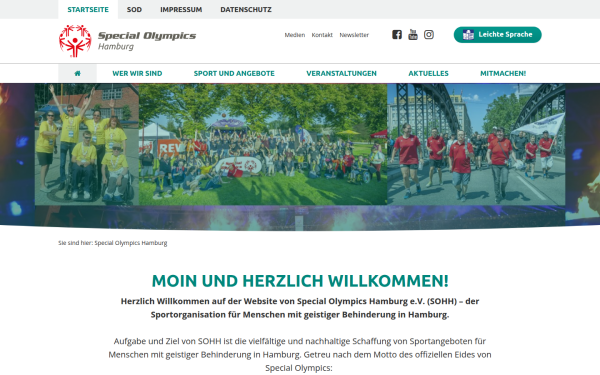The image size is (600, 375).
Task: Click the home icon in main navigation
Action: click(77, 73)
